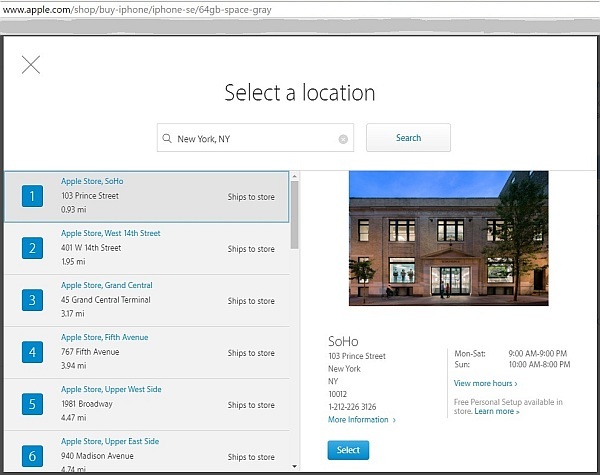Click Ships to store for Grand Central row
Image resolution: width=600 pixels, height=475 pixels.
[251, 301]
